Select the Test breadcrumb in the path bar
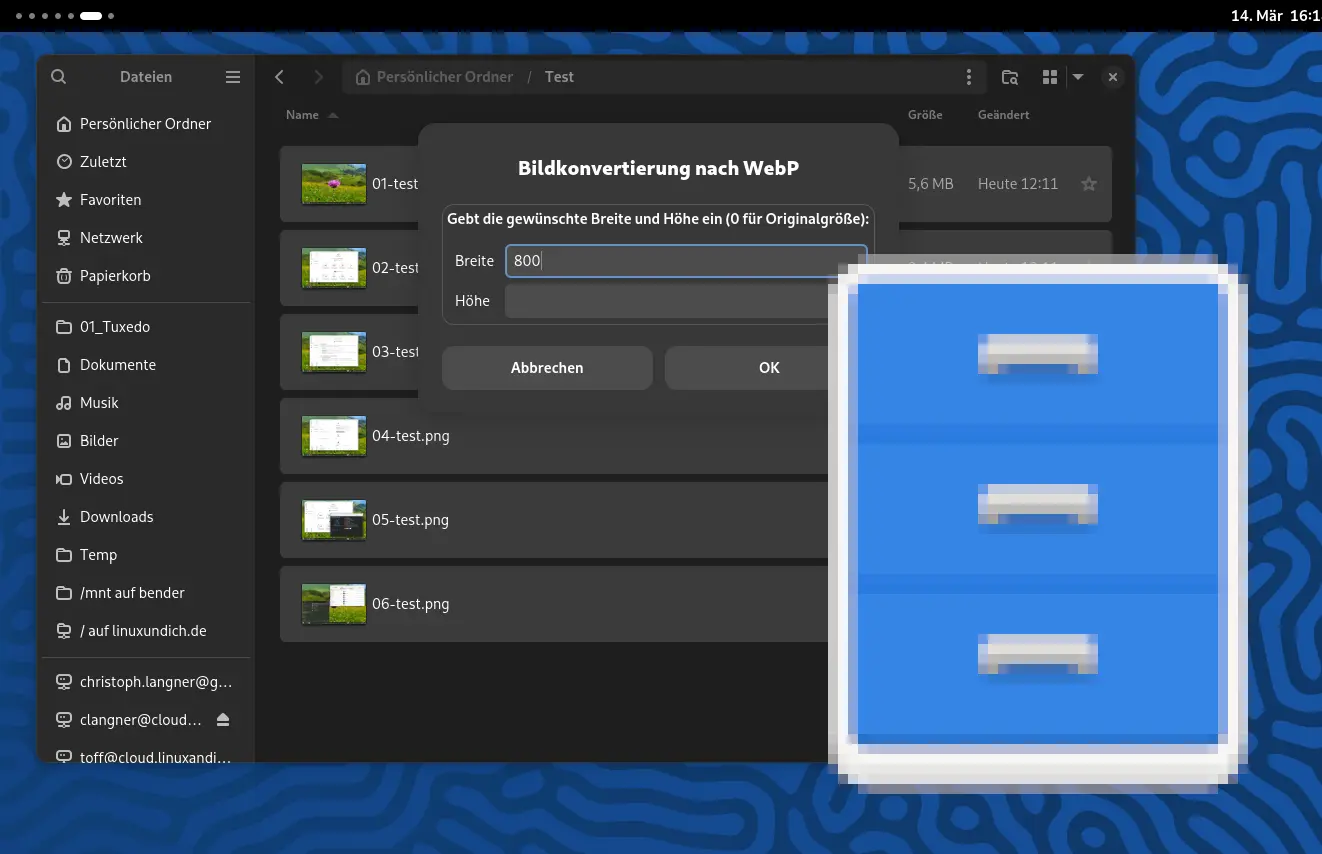Viewport: 1322px width, 854px height. 559,76
